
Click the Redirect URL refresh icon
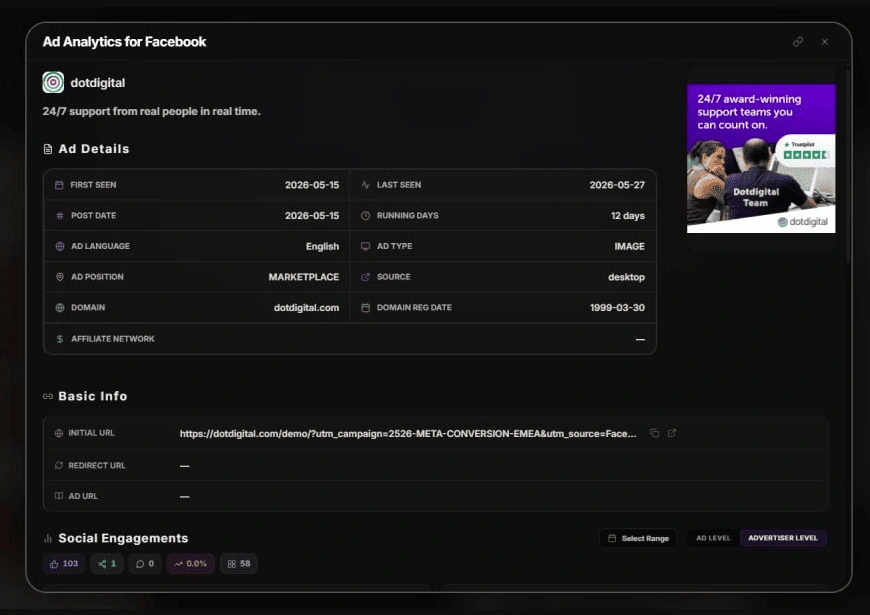(x=59, y=465)
